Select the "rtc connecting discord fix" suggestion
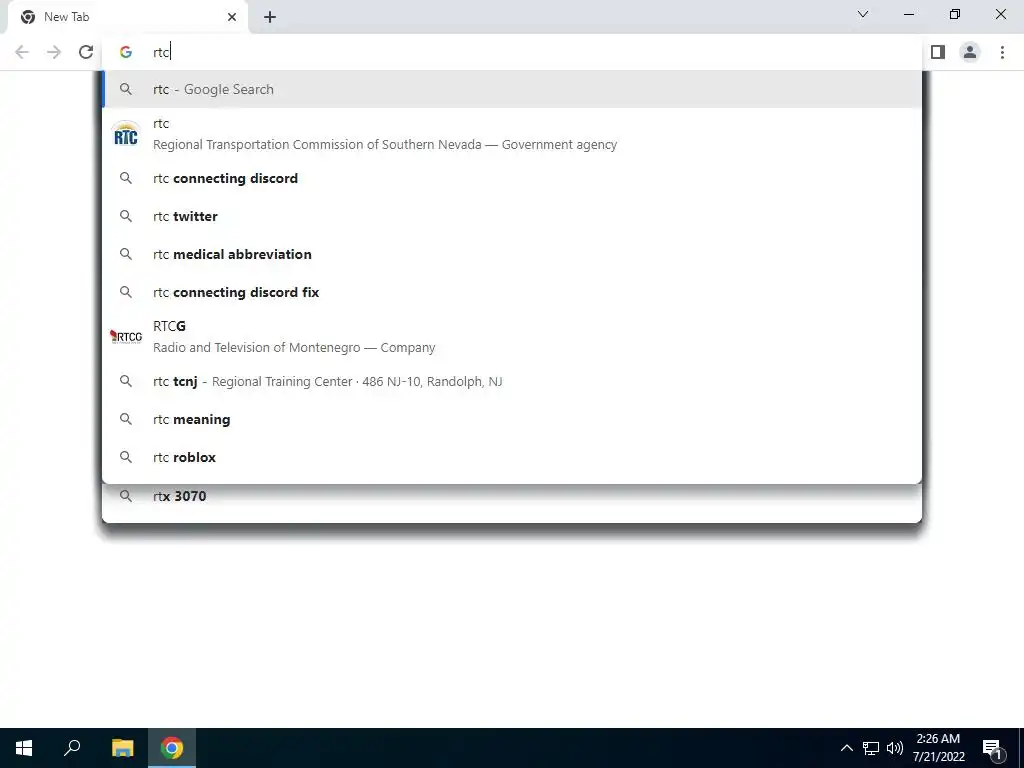 click(x=512, y=292)
